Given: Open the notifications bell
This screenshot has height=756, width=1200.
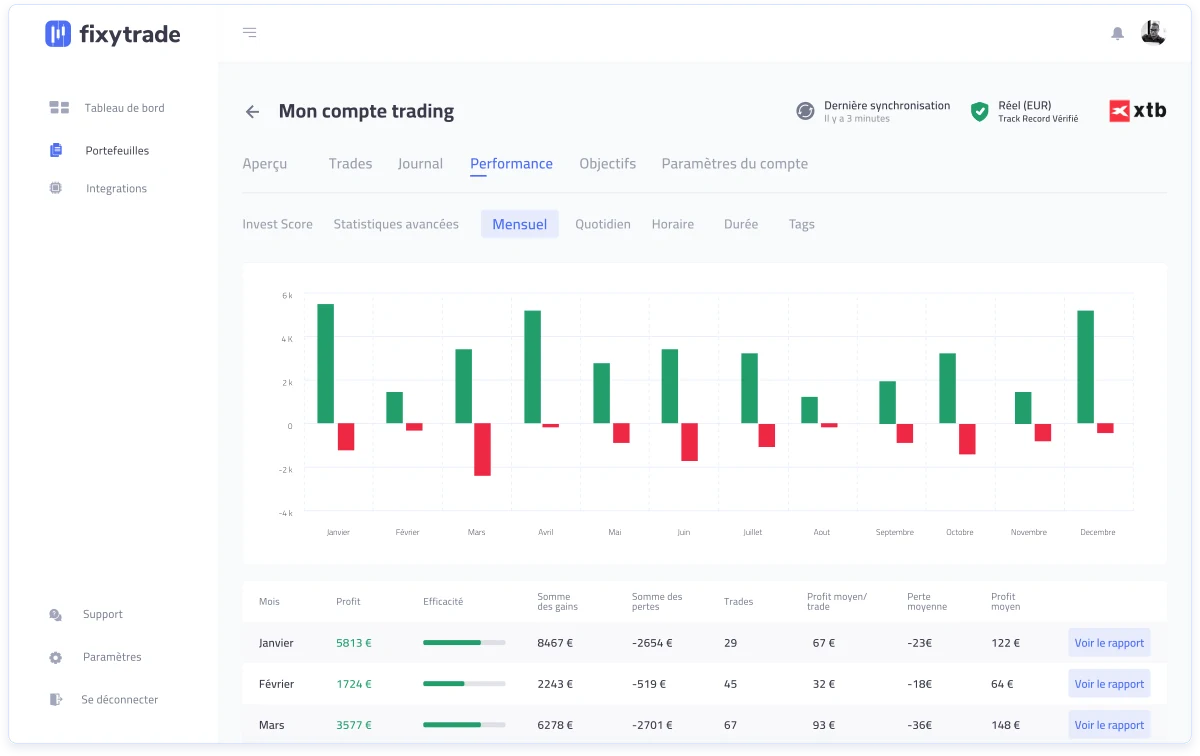Looking at the screenshot, I should pos(1117,33).
